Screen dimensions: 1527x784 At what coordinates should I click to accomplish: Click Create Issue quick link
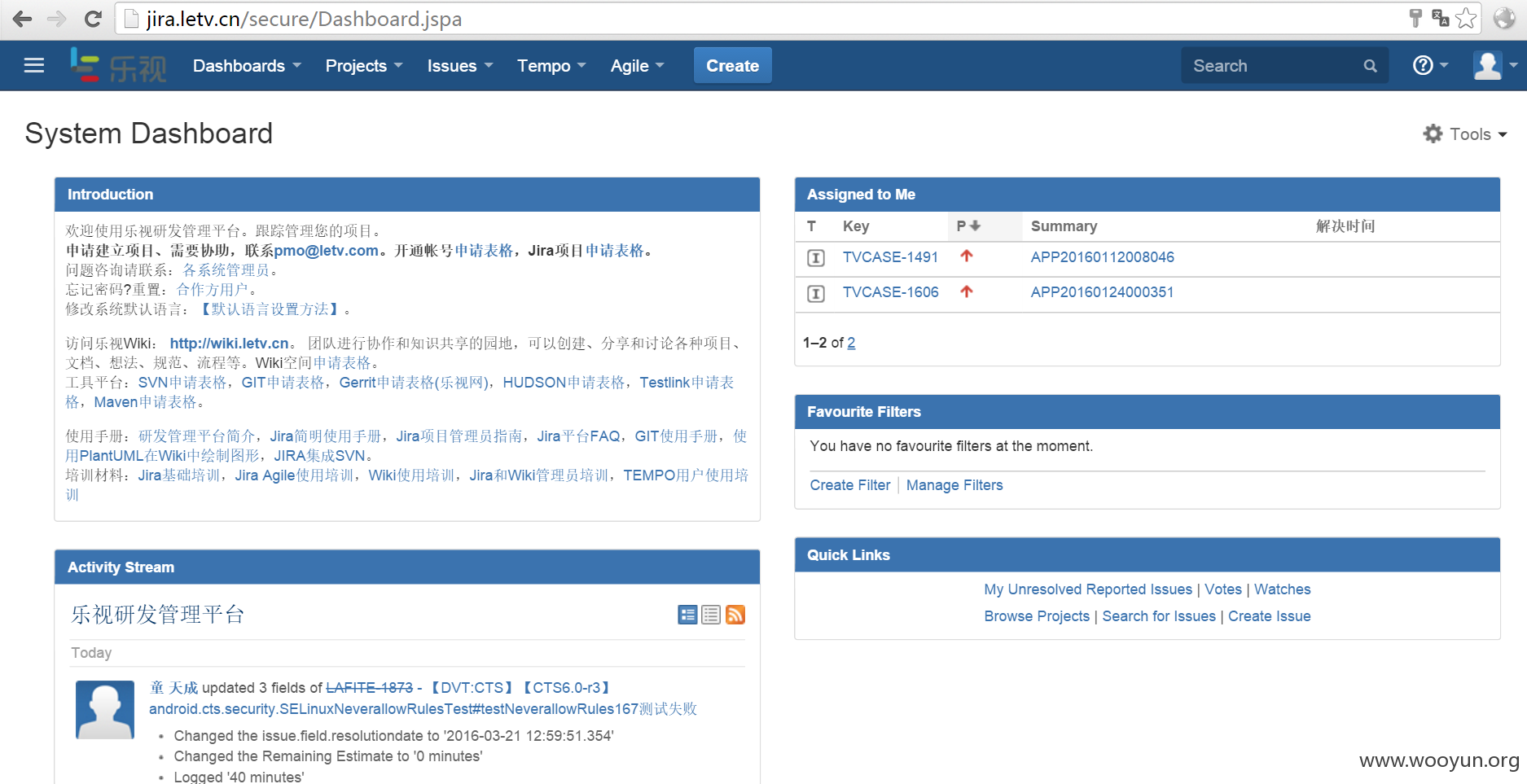(1270, 616)
